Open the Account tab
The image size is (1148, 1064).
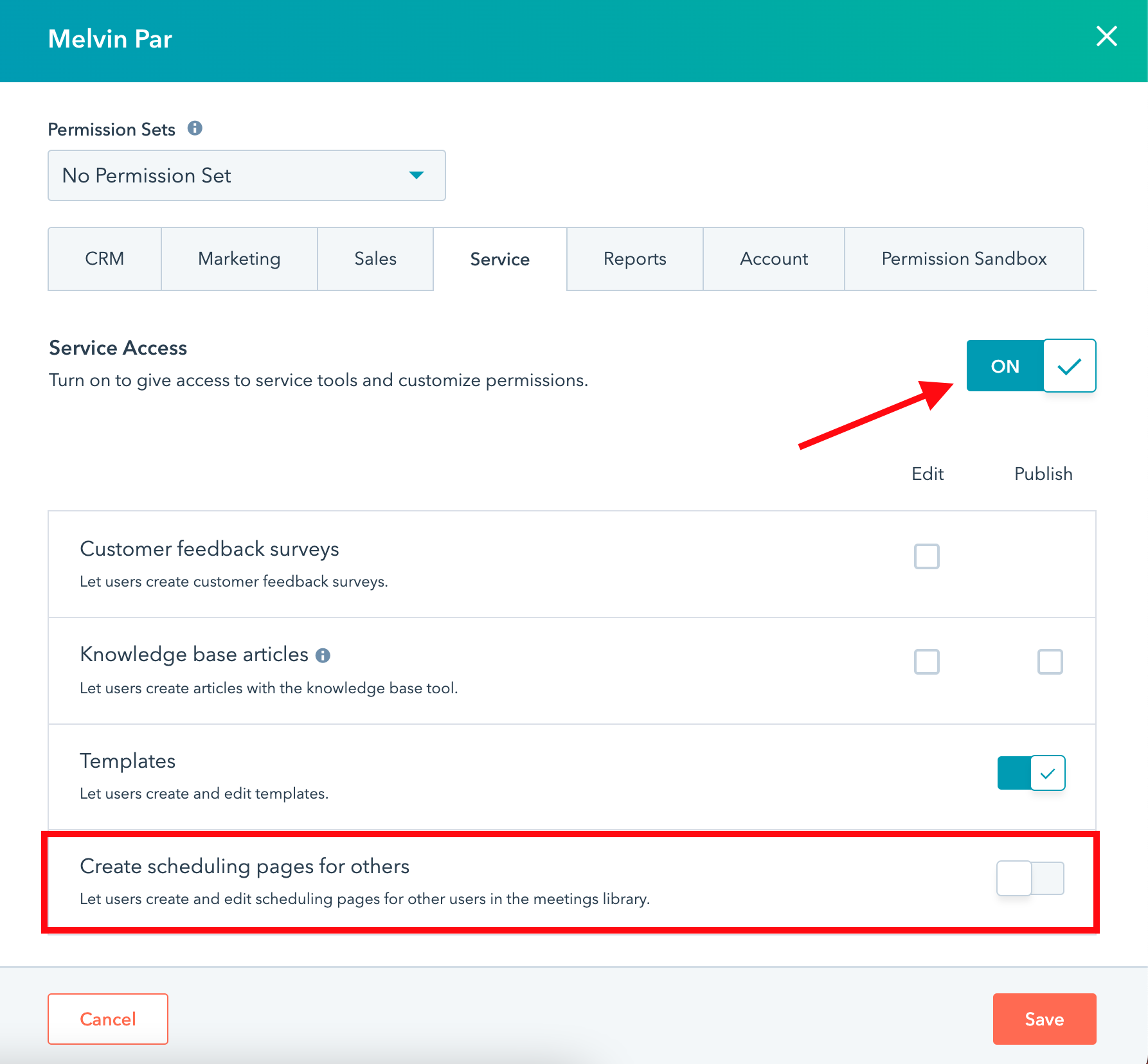tap(774, 259)
